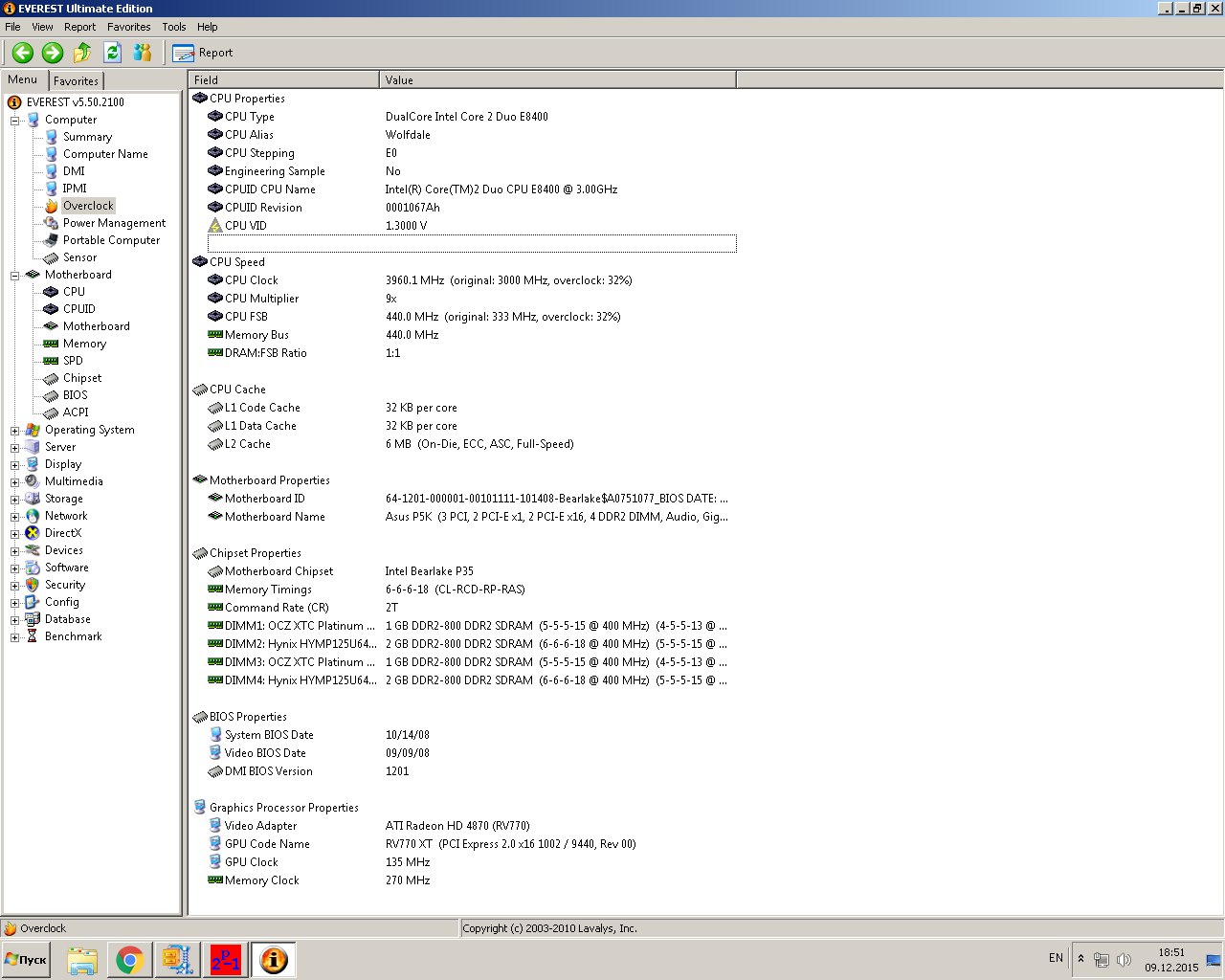Open the IPMI item icon
1225x980 pixels.
52,189
